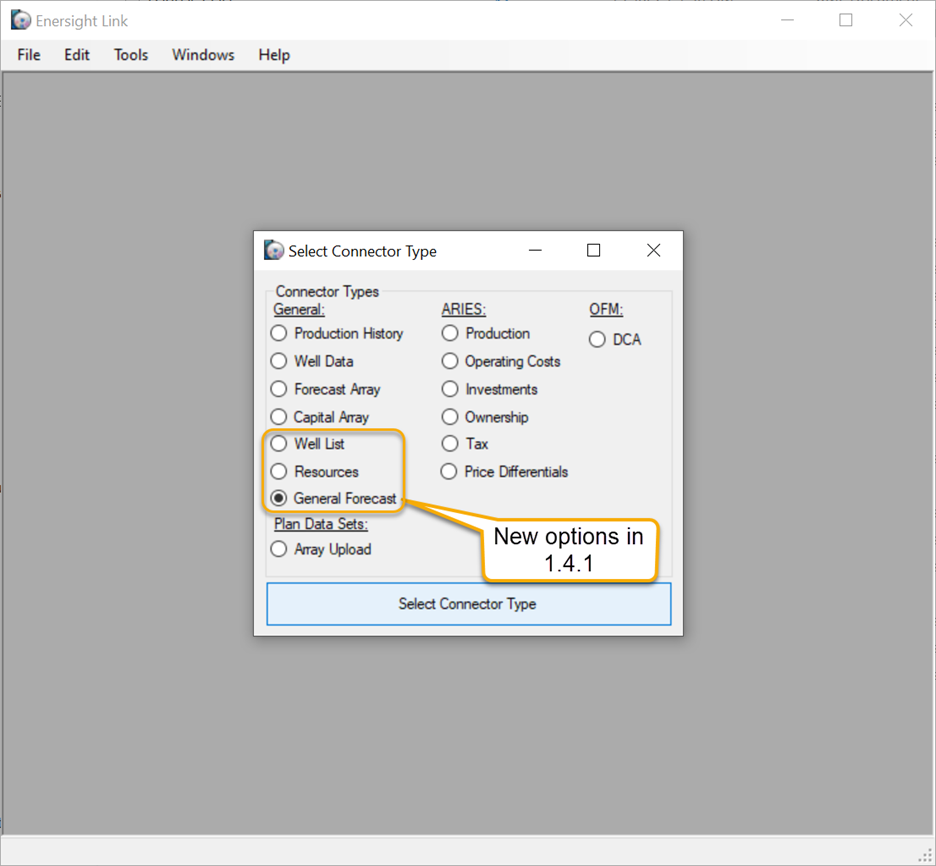936x866 pixels.
Task: Select the Tax option under ARIES
Action: click(x=449, y=443)
